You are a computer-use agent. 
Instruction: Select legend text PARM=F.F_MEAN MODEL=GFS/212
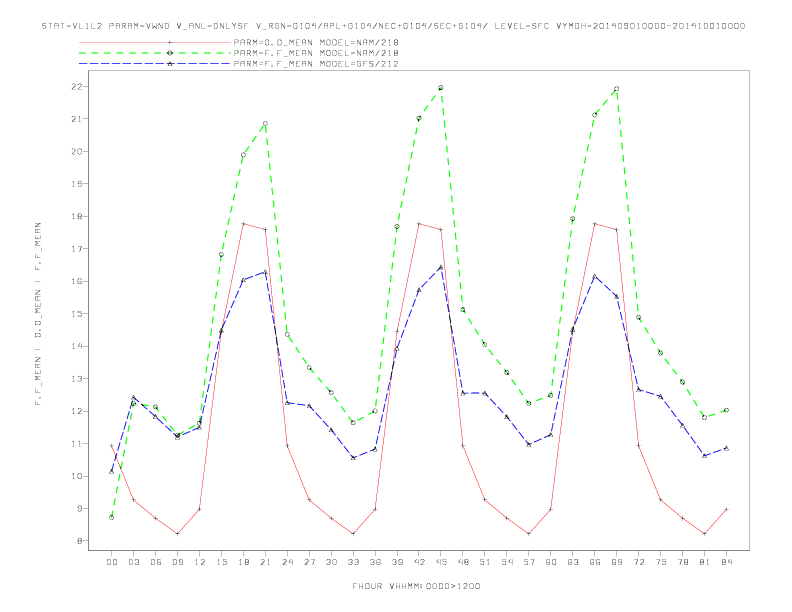[x=316, y=64]
